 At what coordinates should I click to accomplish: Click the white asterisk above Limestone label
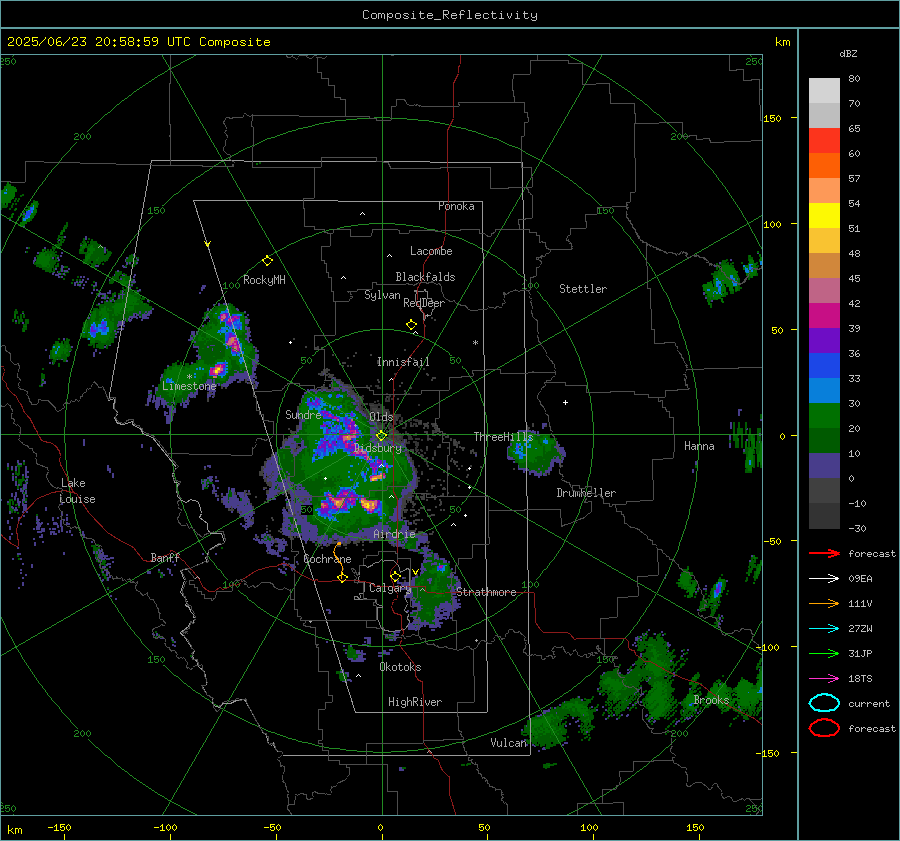pos(189,377)
